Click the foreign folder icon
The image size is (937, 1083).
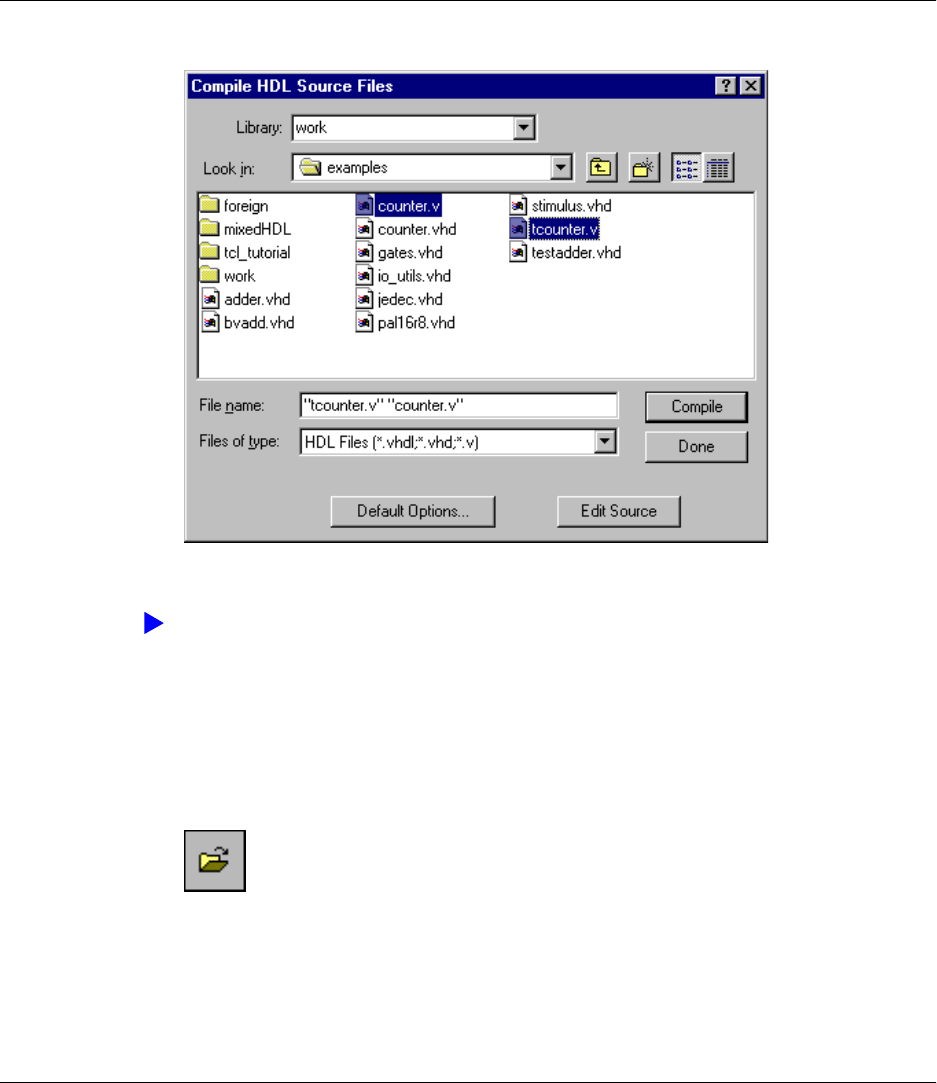[x=209, y=205]
